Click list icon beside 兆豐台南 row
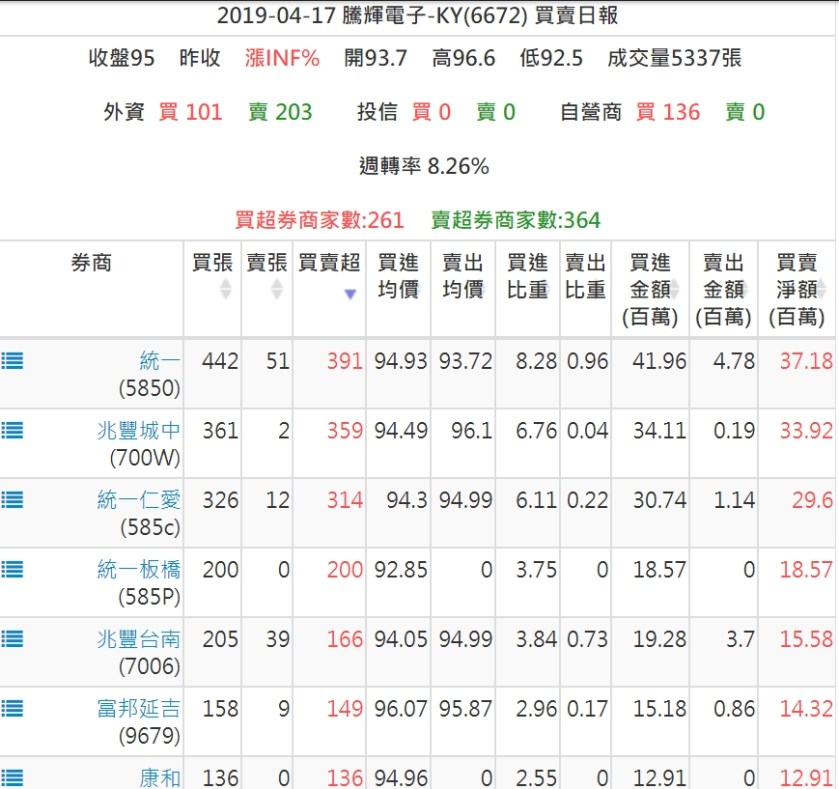Image resolution: width=839 pixels, height=789 pixels. tap(12, 639)
